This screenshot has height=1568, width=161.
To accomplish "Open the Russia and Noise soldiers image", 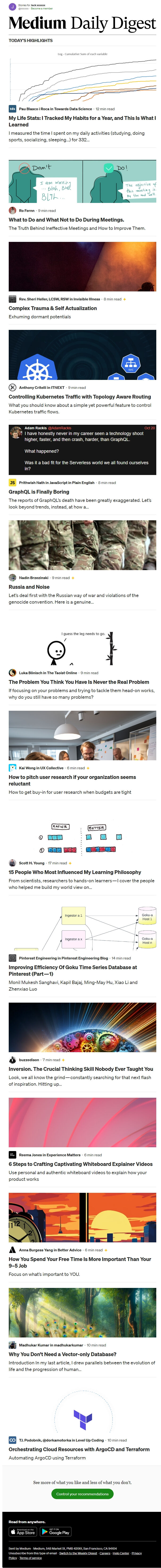I will pos(82,545).
